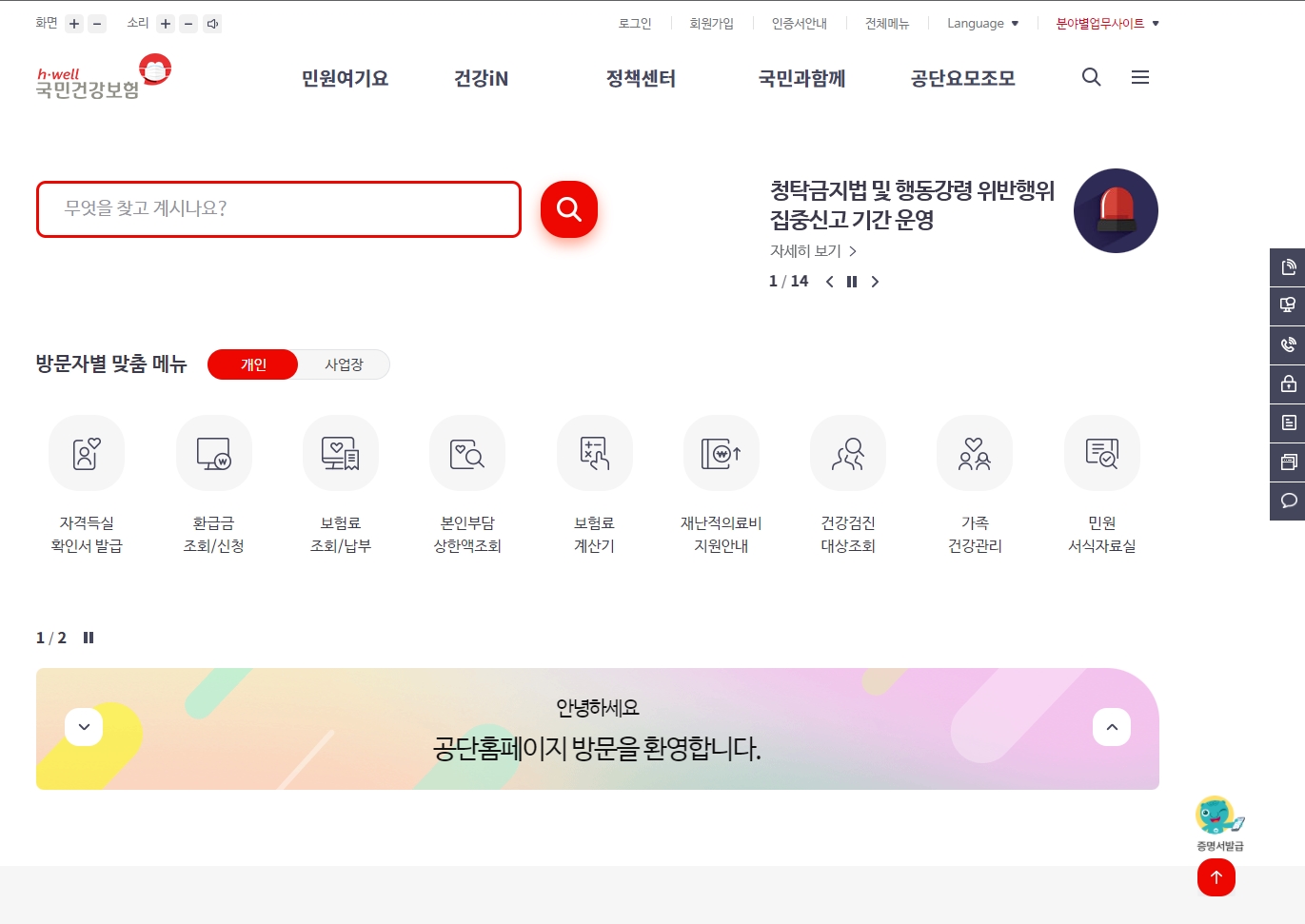The image size is (1305, 924).
Task: Expand the 분야별업무사이트 dropdown
Action: pos(1107,24)
